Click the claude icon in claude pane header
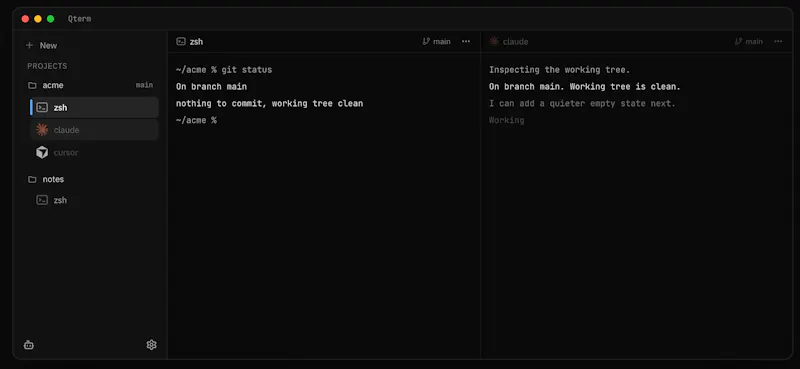This screenshot has height=369, width=800. [494, 41]
